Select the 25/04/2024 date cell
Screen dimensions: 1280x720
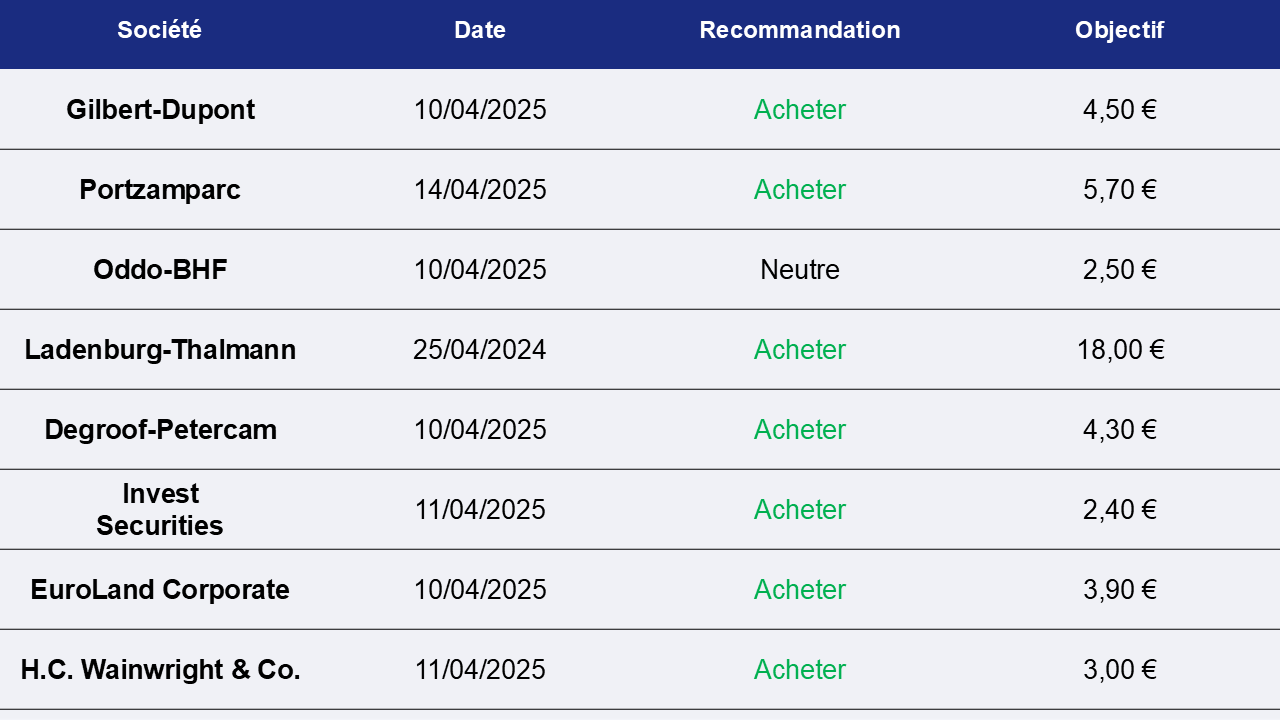480,350
